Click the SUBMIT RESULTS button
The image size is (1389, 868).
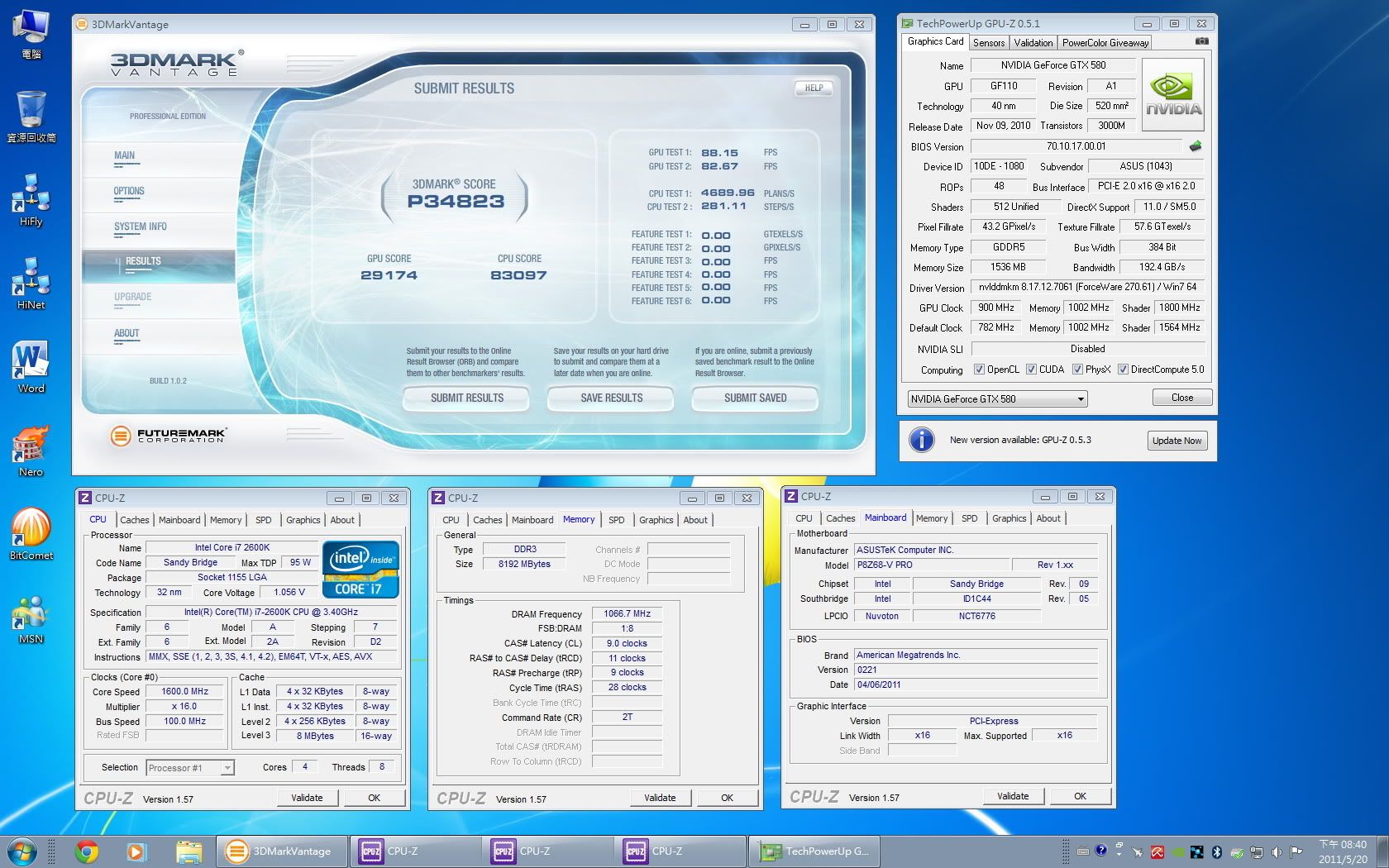pos(467,398)
